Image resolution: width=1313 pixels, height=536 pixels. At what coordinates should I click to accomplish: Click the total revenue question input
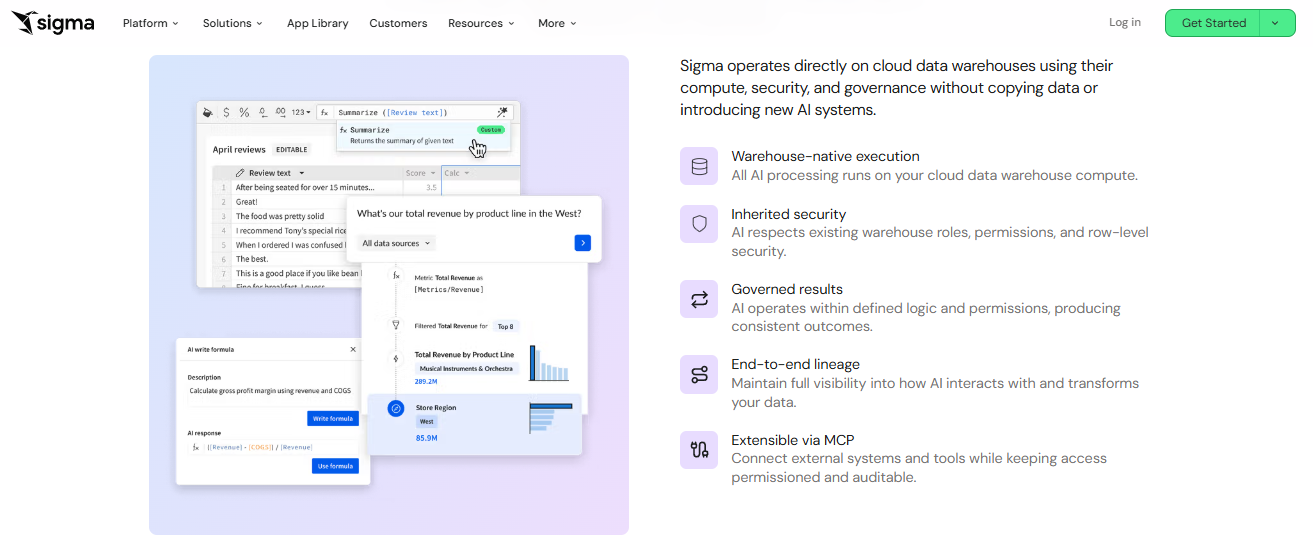click(469, 214)
